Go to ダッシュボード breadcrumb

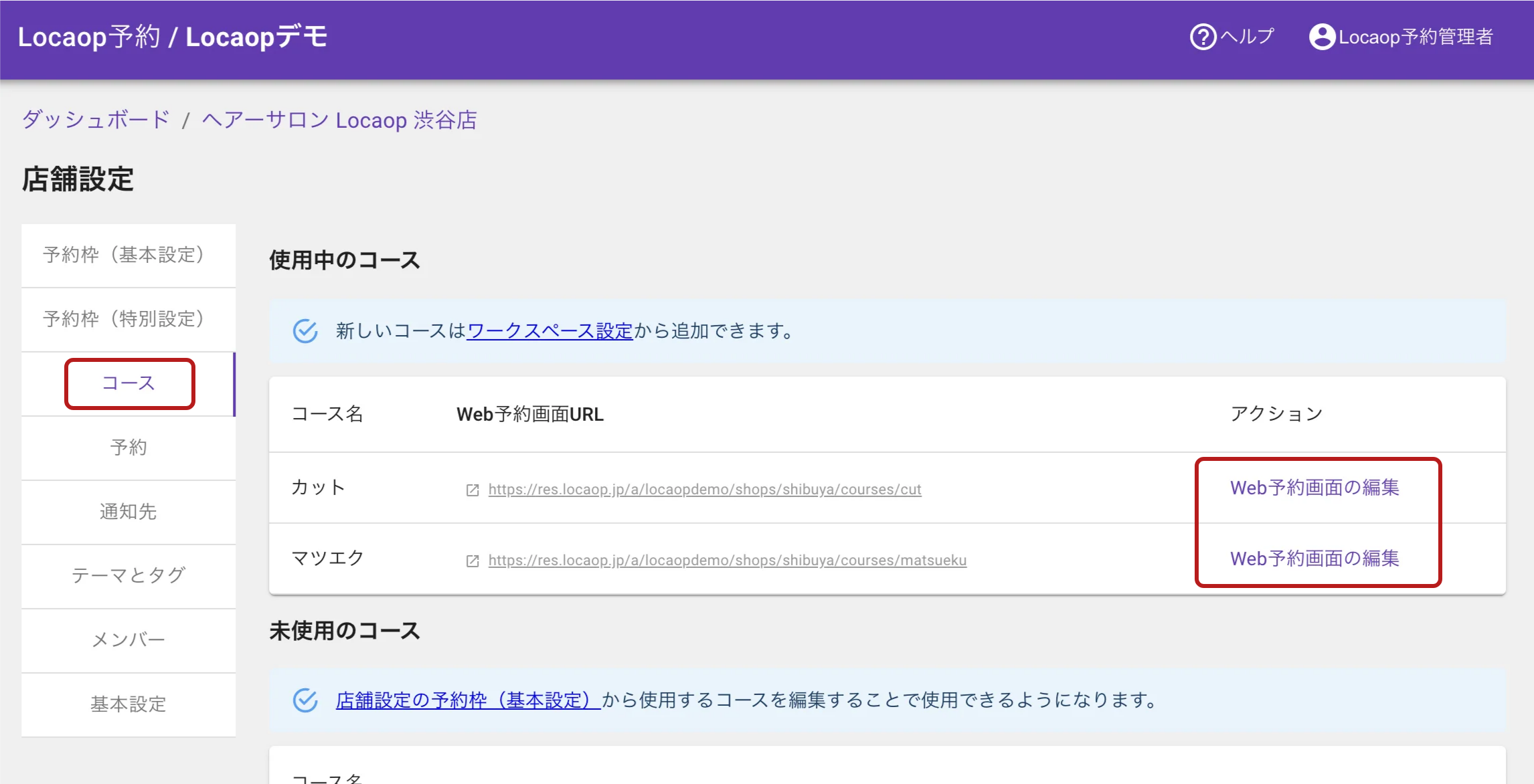96,120
